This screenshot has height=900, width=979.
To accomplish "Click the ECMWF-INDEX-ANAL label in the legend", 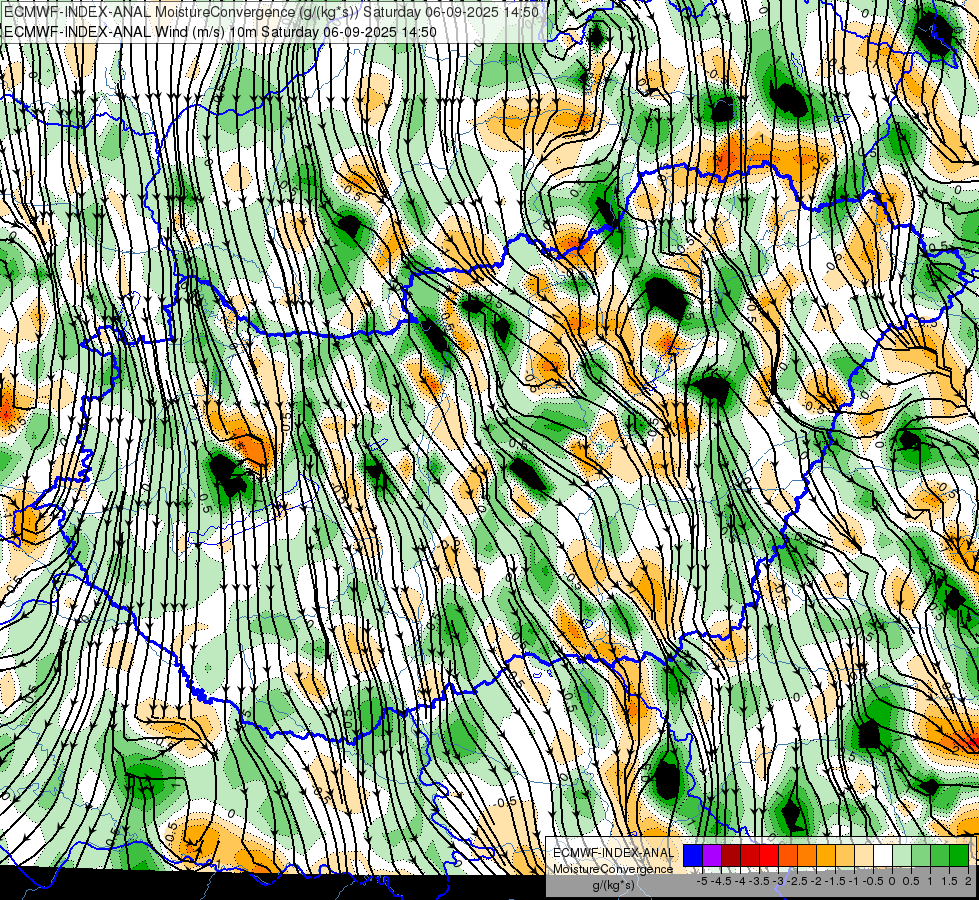I will pos(614,853).
